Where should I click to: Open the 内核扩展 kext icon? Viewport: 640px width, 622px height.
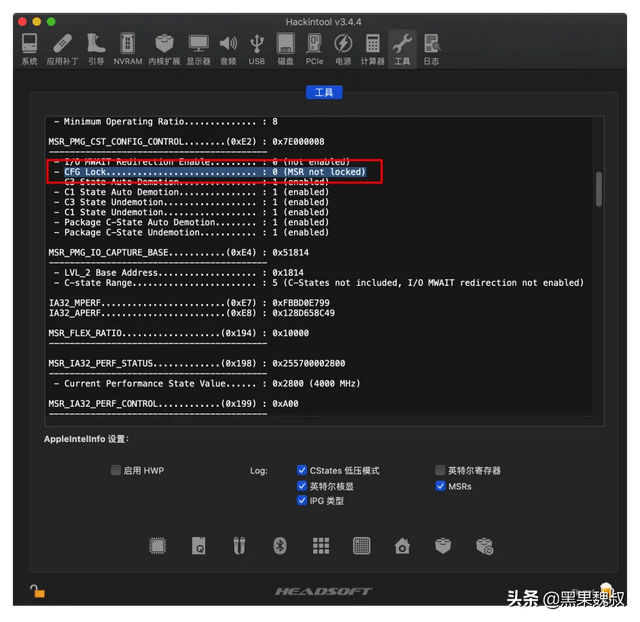coord(164,49)
